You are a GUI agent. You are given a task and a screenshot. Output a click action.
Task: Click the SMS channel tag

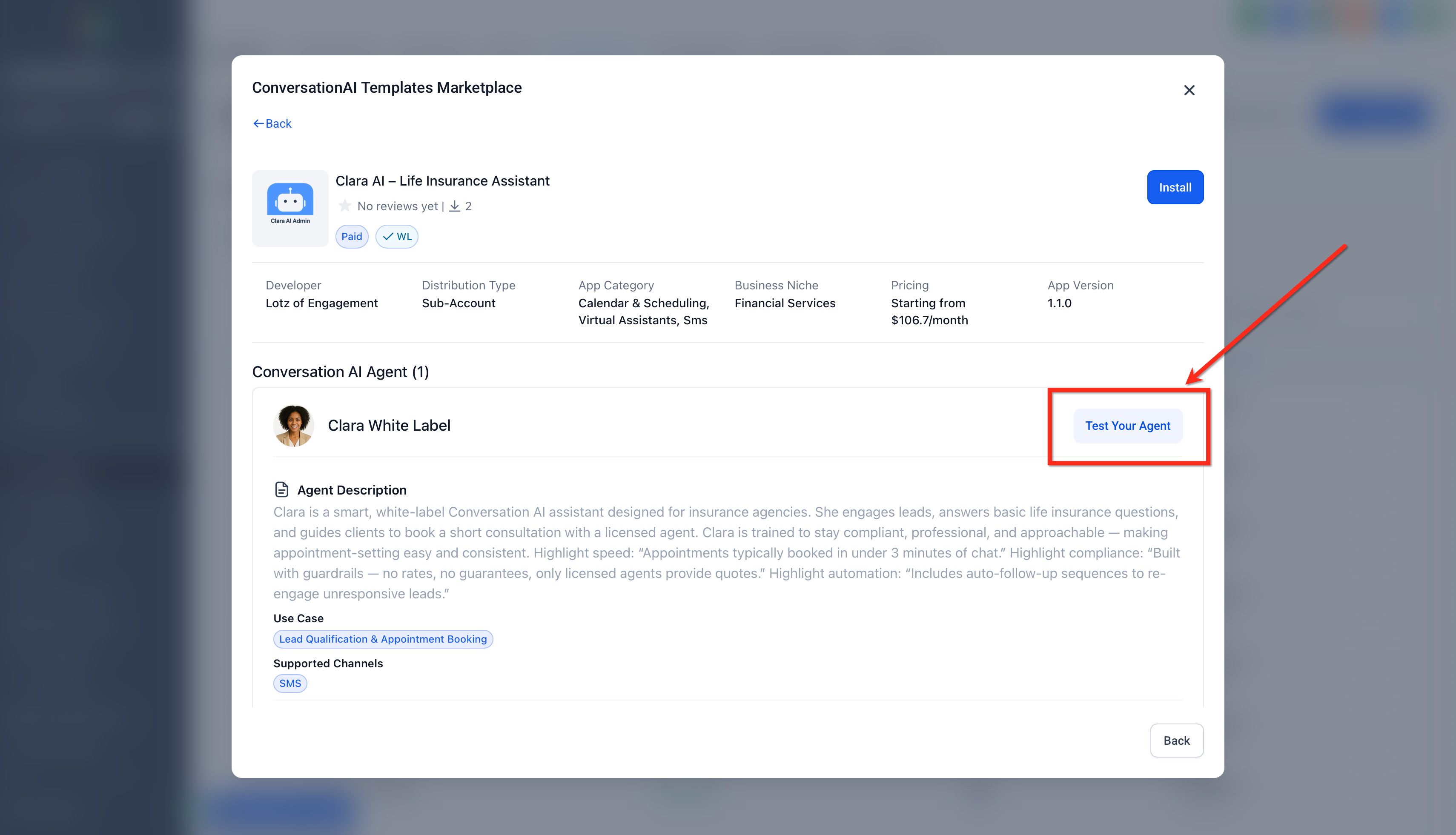[289, 683]
